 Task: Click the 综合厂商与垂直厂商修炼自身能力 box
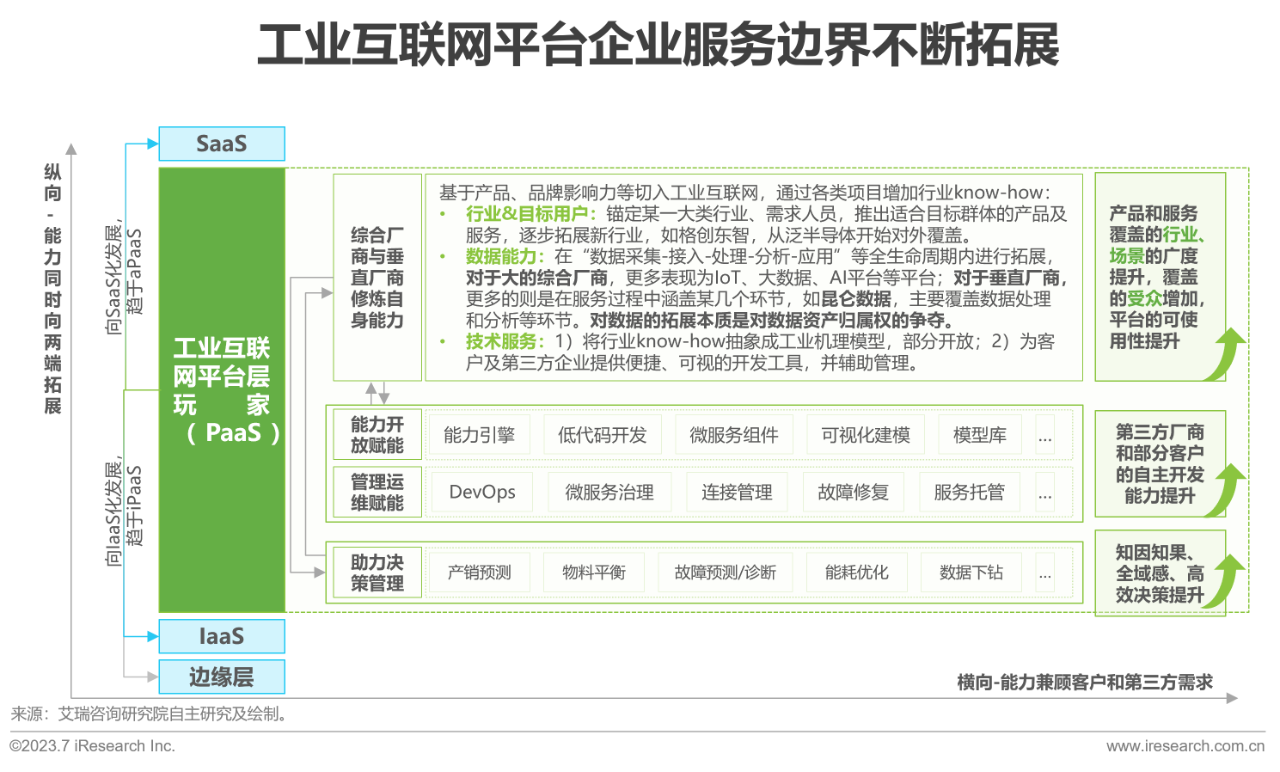(377, 277)
